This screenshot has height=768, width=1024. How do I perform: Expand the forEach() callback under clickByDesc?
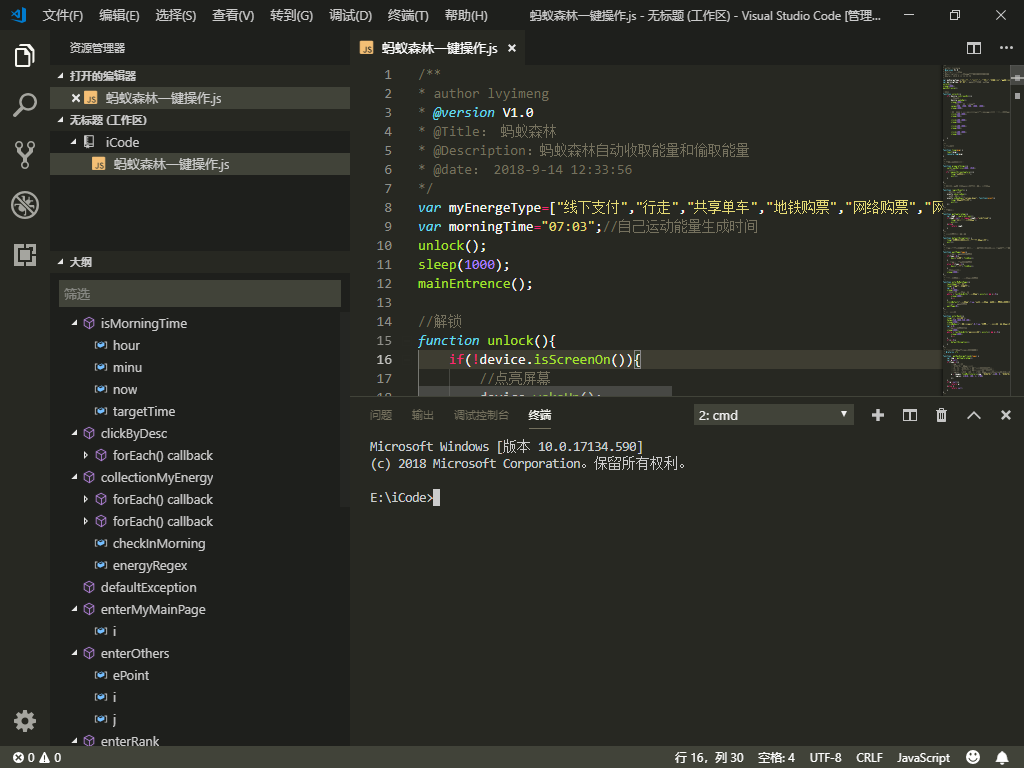coord(86,455)
